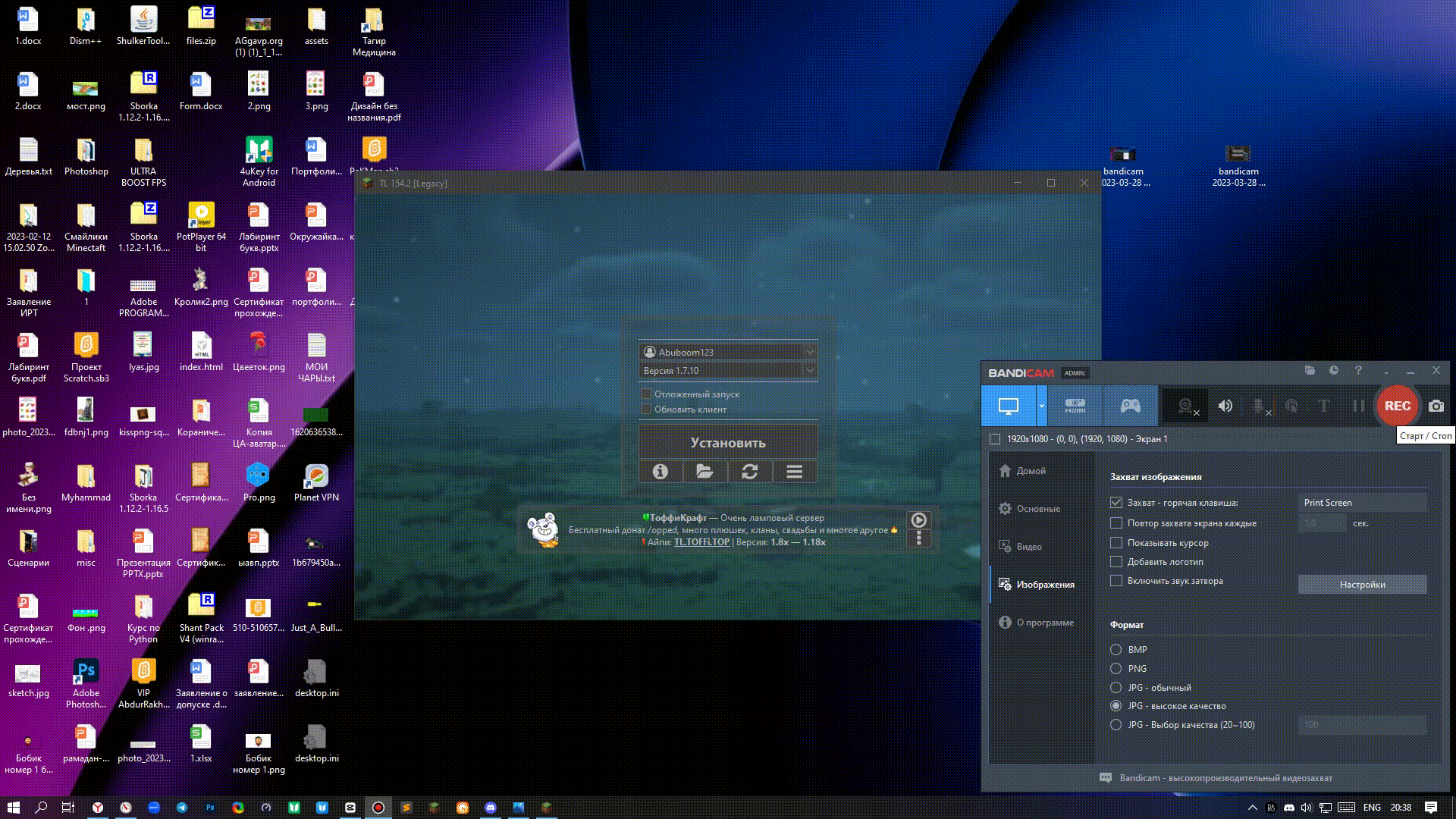Image resolution: width=1456 pixels, height=819 pixels.
Task: Start recording with the REC button
Action: pyautogui.click(x=1397, y=406)
